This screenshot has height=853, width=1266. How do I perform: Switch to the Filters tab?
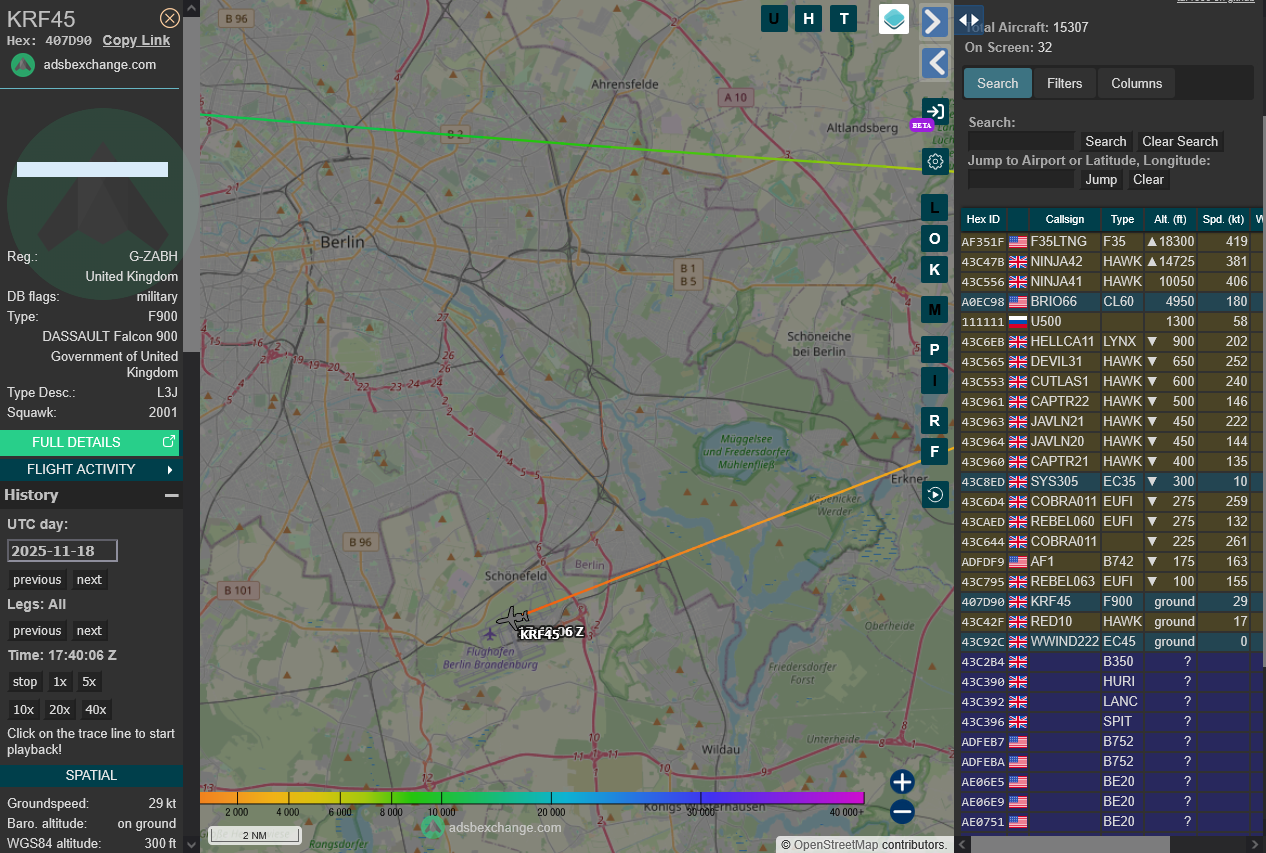tap(1064, 83)
